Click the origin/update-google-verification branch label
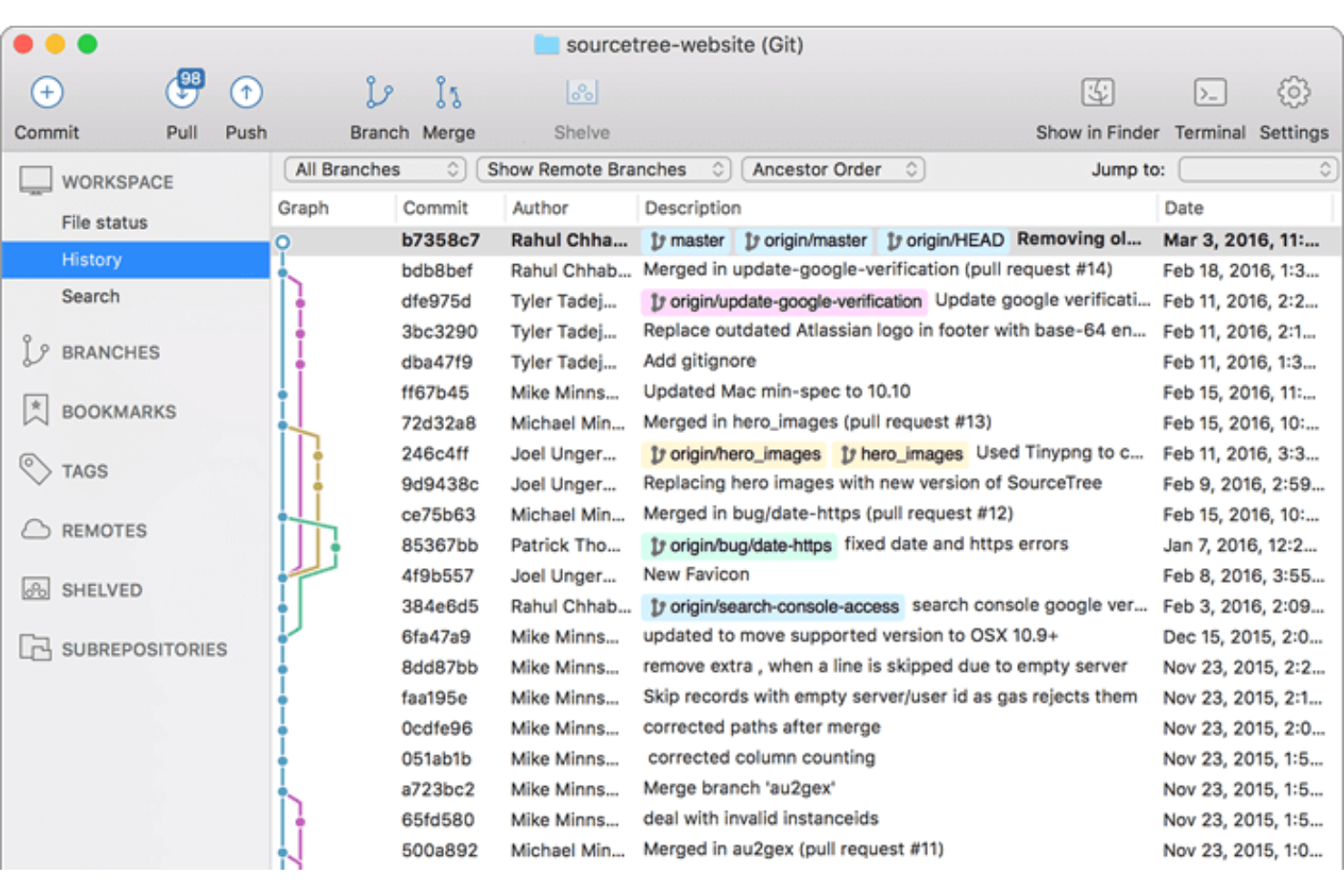 (785, 301)
